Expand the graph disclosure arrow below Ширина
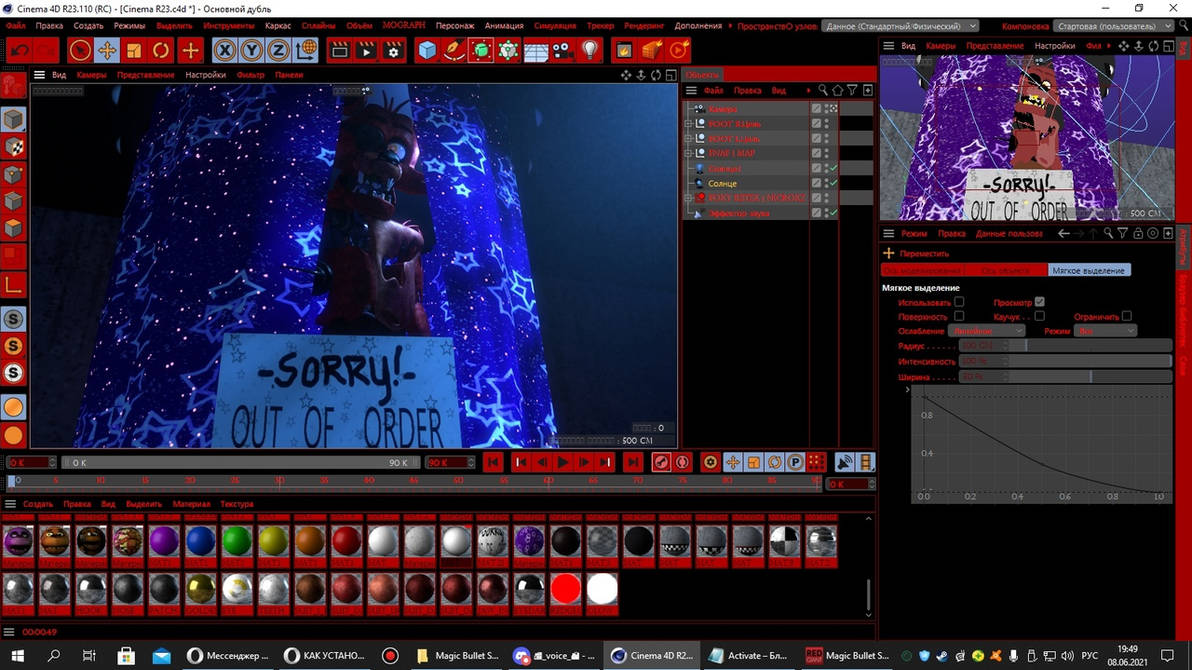 pyautogui.click(x=907, y=389)
